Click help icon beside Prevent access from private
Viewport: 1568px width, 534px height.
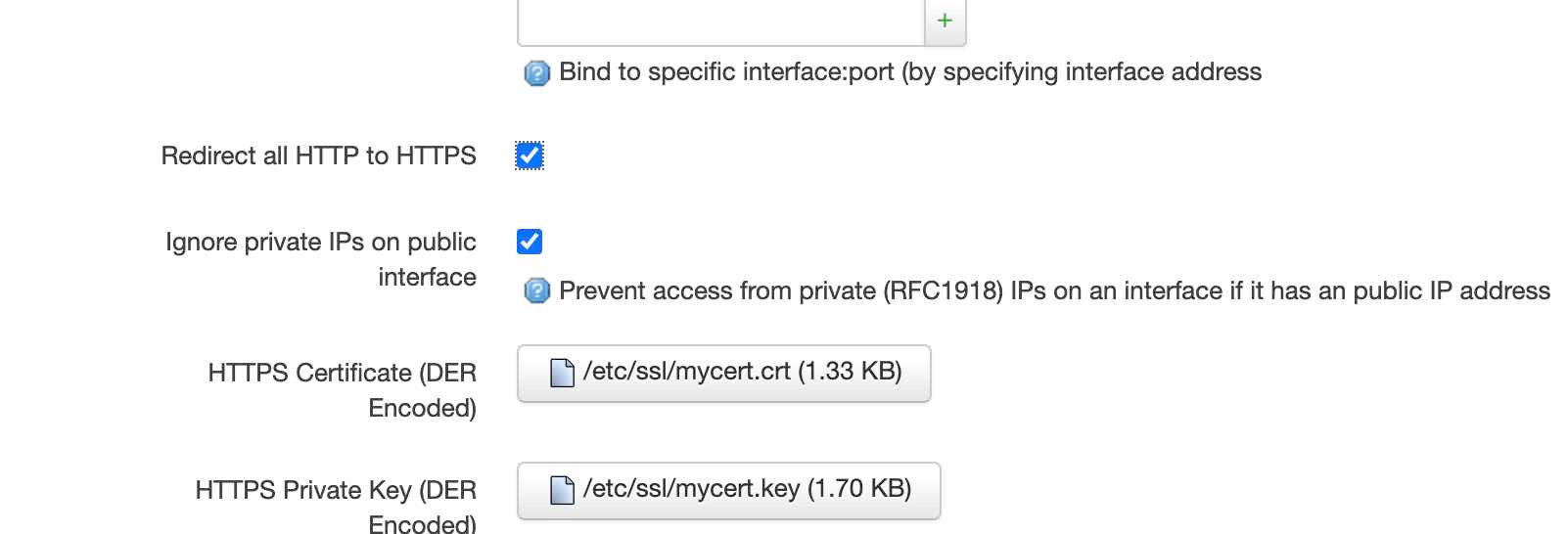(x=536, y=291)
